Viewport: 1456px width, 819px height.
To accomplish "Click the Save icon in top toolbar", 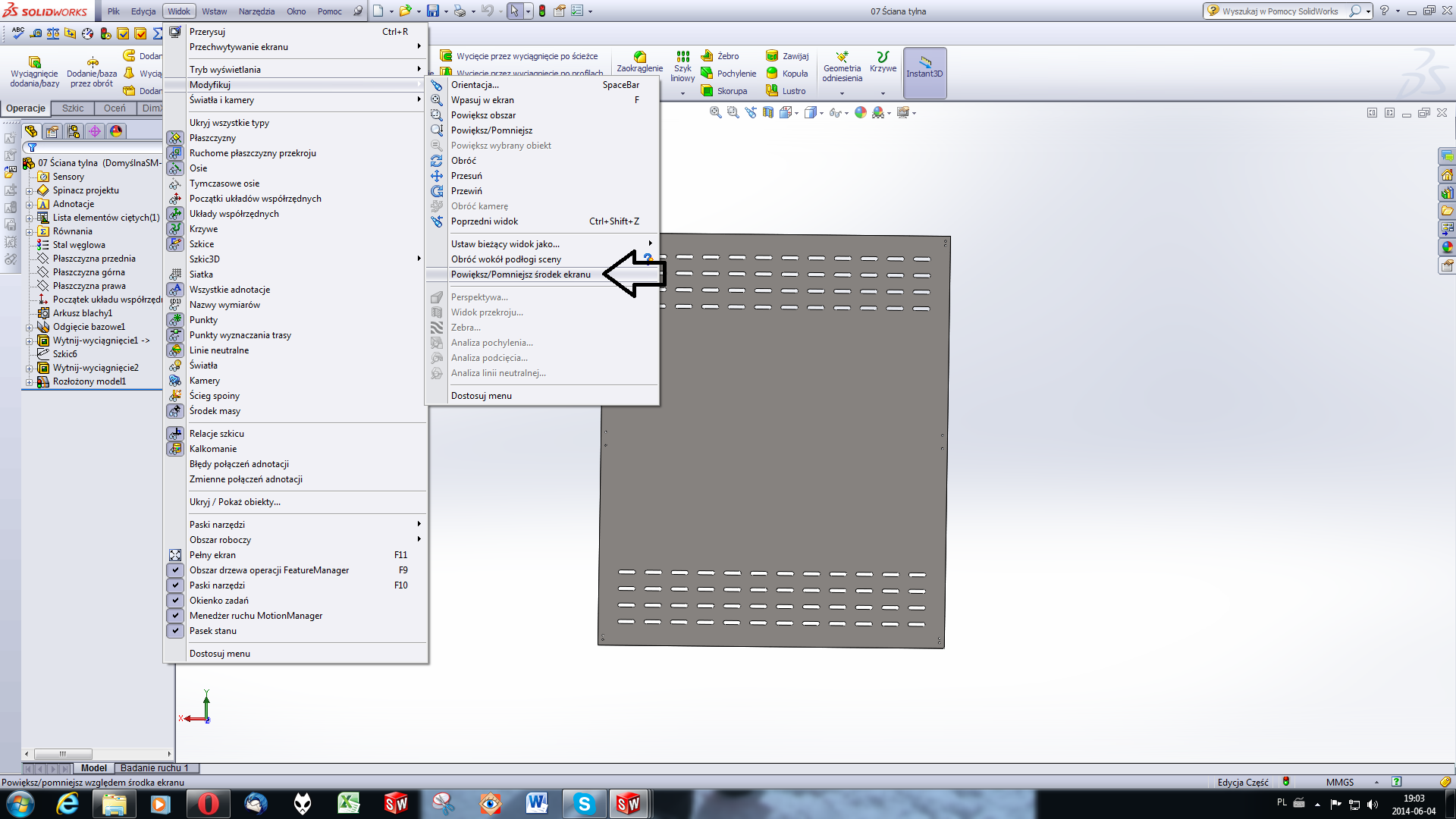I will (433, 11).
